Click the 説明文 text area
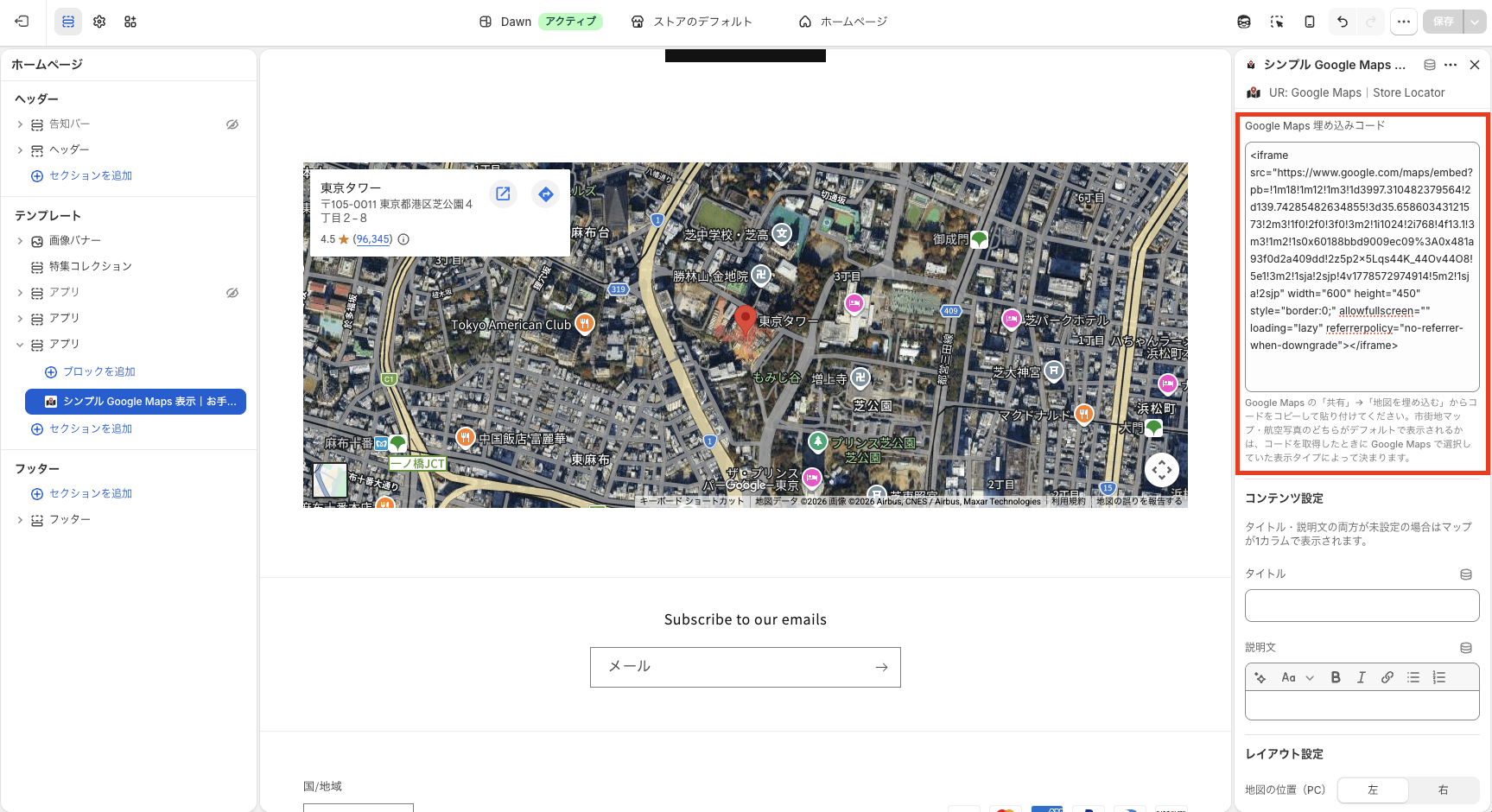The height and width of the screenshot is (812, 1492). pos(1362,706)
